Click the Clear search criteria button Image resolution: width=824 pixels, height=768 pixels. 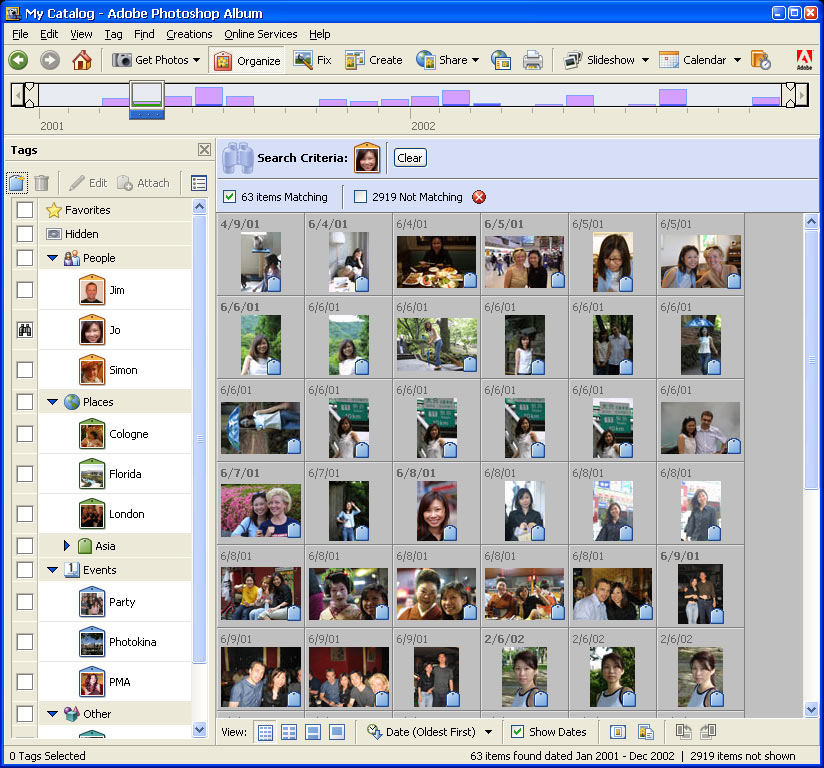(x=410, y=158)
